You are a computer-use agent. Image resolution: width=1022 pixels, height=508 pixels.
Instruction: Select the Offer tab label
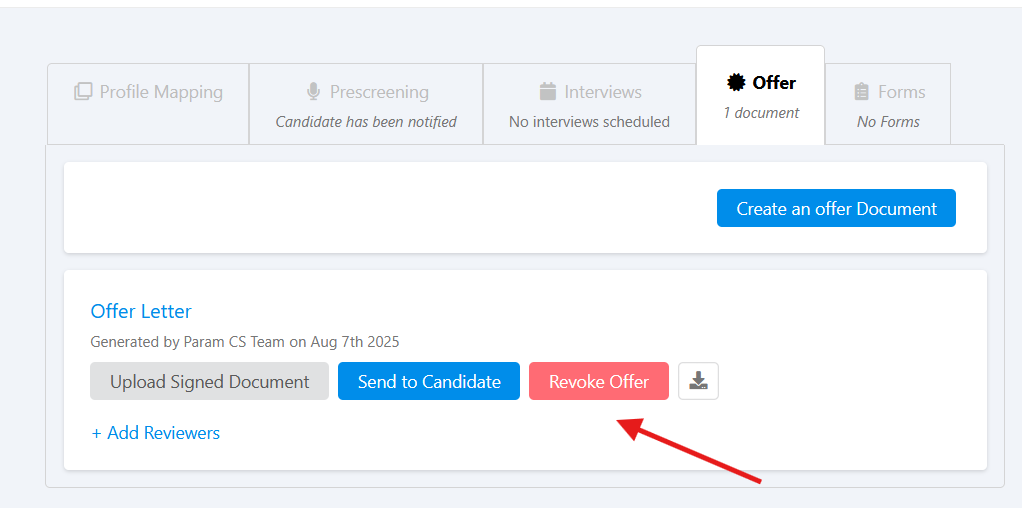tap(773, 83)
